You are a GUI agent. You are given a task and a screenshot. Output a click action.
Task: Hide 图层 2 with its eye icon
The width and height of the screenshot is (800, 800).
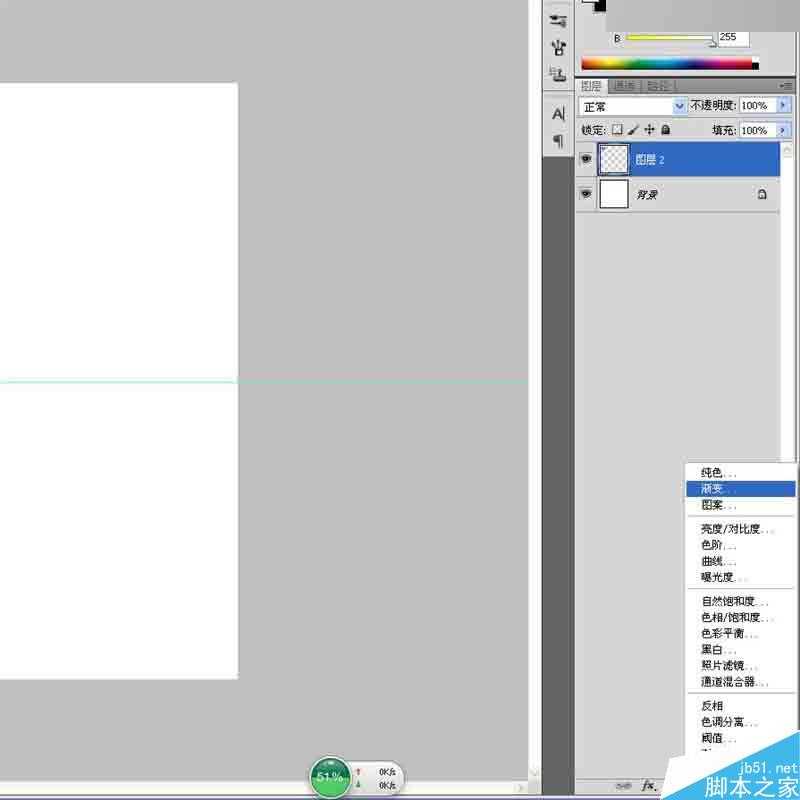tap(586, 158)
